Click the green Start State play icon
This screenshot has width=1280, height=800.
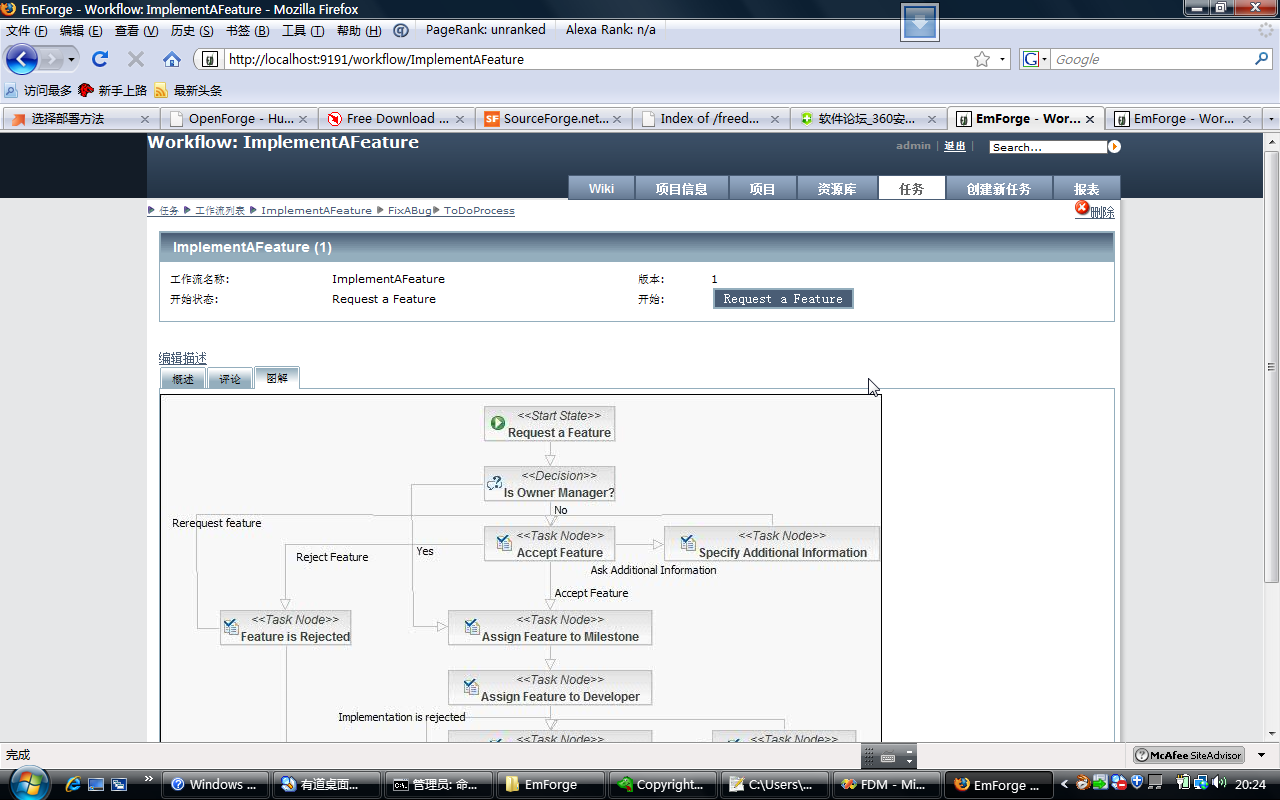498,423
